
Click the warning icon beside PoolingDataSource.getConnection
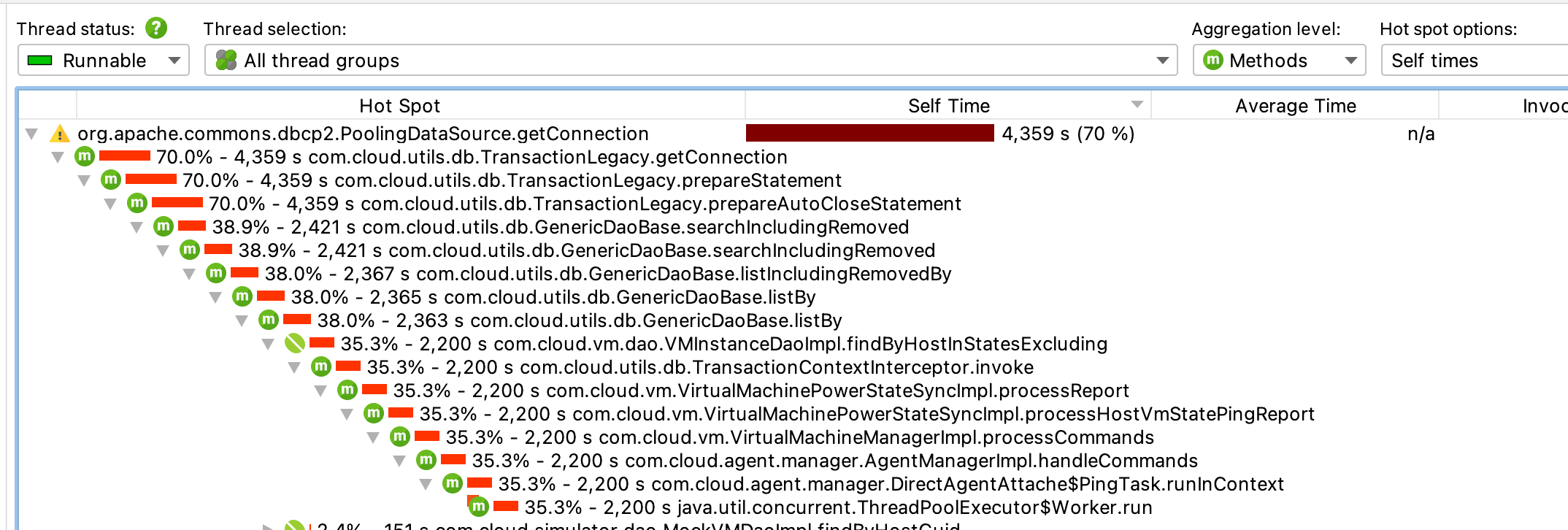pyautogui.click(x=59, y=134)
